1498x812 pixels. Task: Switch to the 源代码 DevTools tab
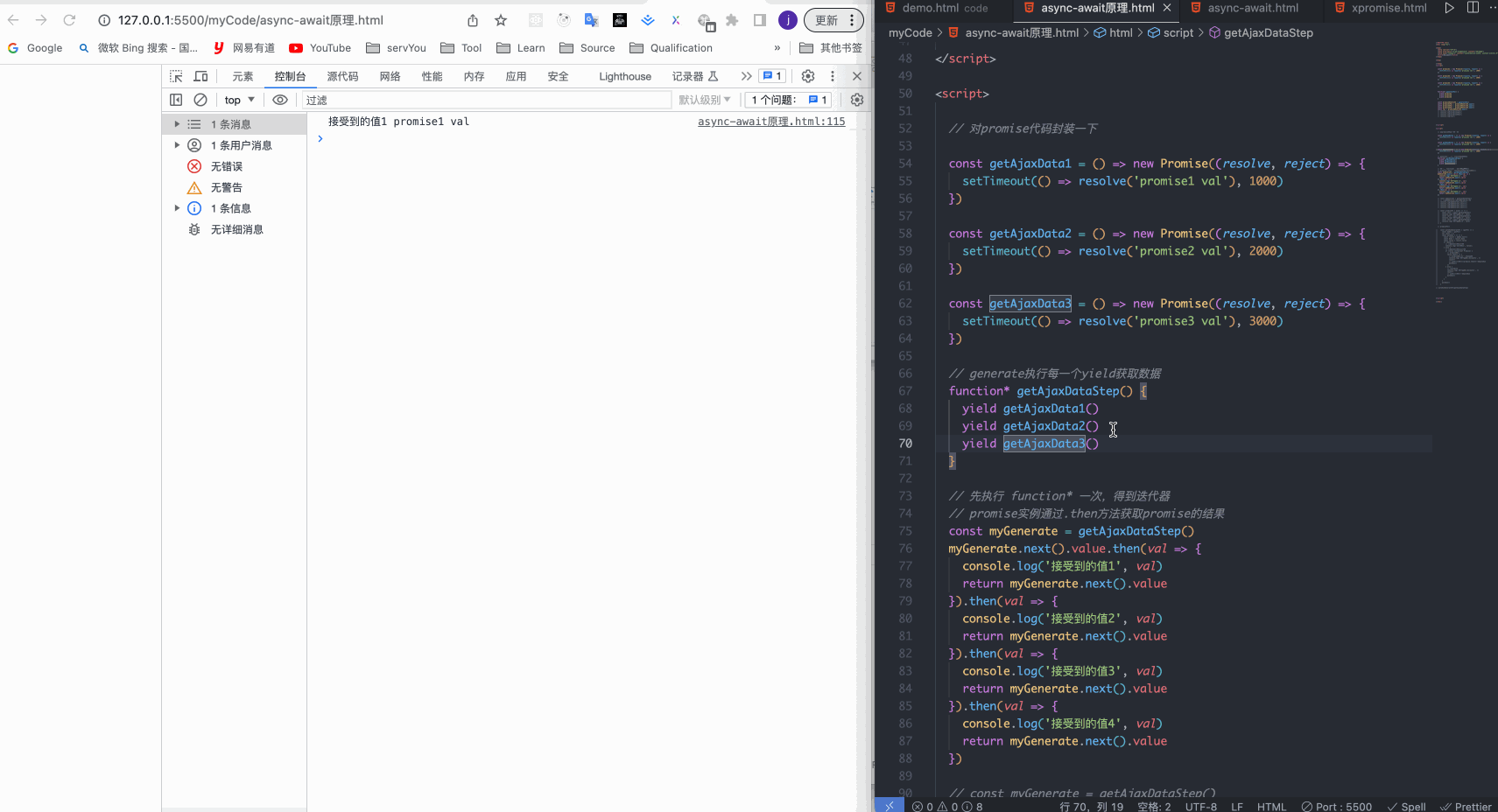(342, 76)
